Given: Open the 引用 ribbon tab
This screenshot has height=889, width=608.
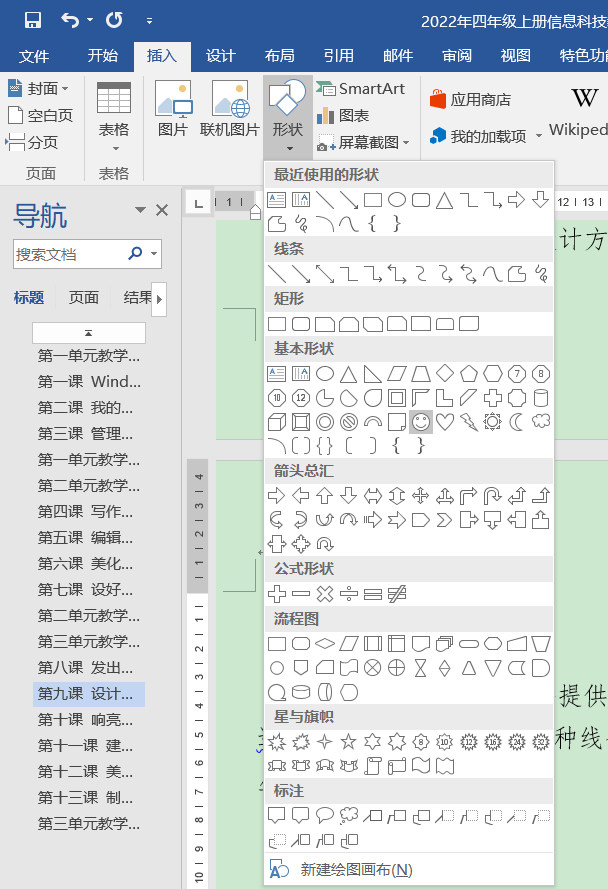Looking at the screenshot, I should 339,56.
